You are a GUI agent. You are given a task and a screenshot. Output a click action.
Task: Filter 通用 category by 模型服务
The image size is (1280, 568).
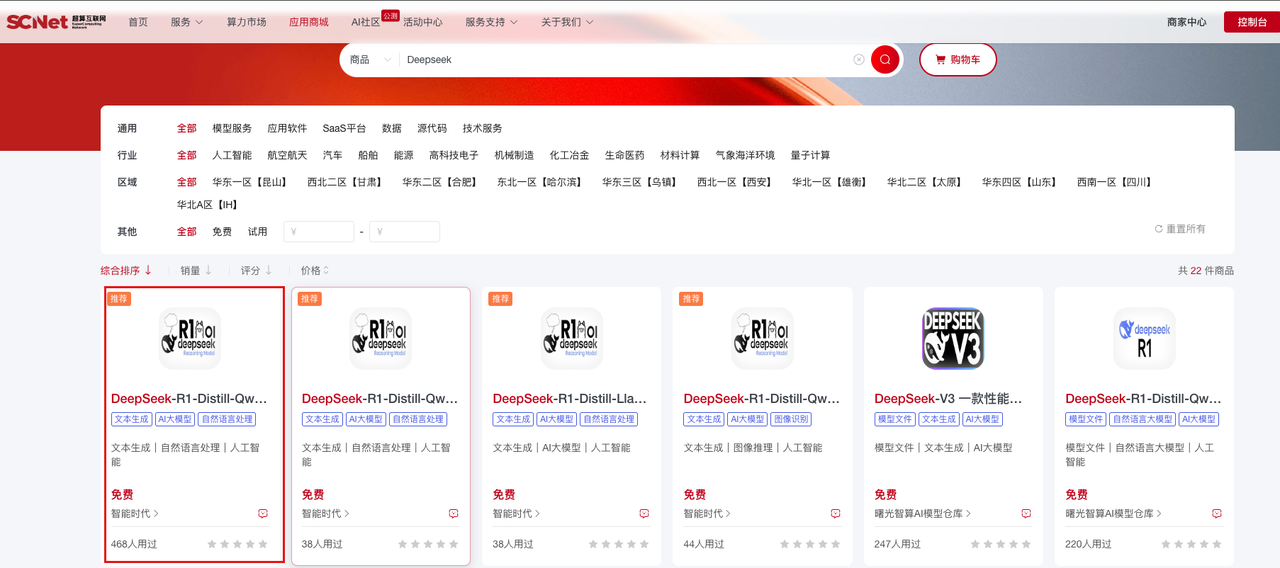click(x=232, y=128)
